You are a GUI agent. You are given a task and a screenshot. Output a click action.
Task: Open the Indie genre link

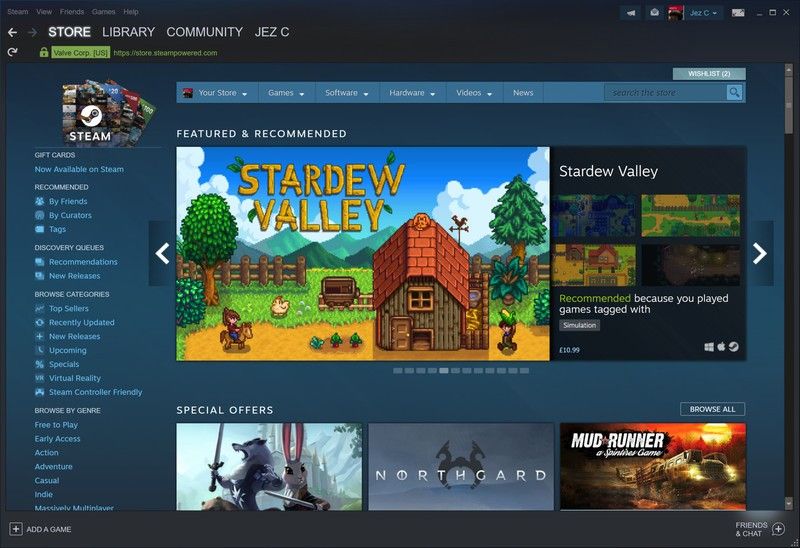[44, 494]
